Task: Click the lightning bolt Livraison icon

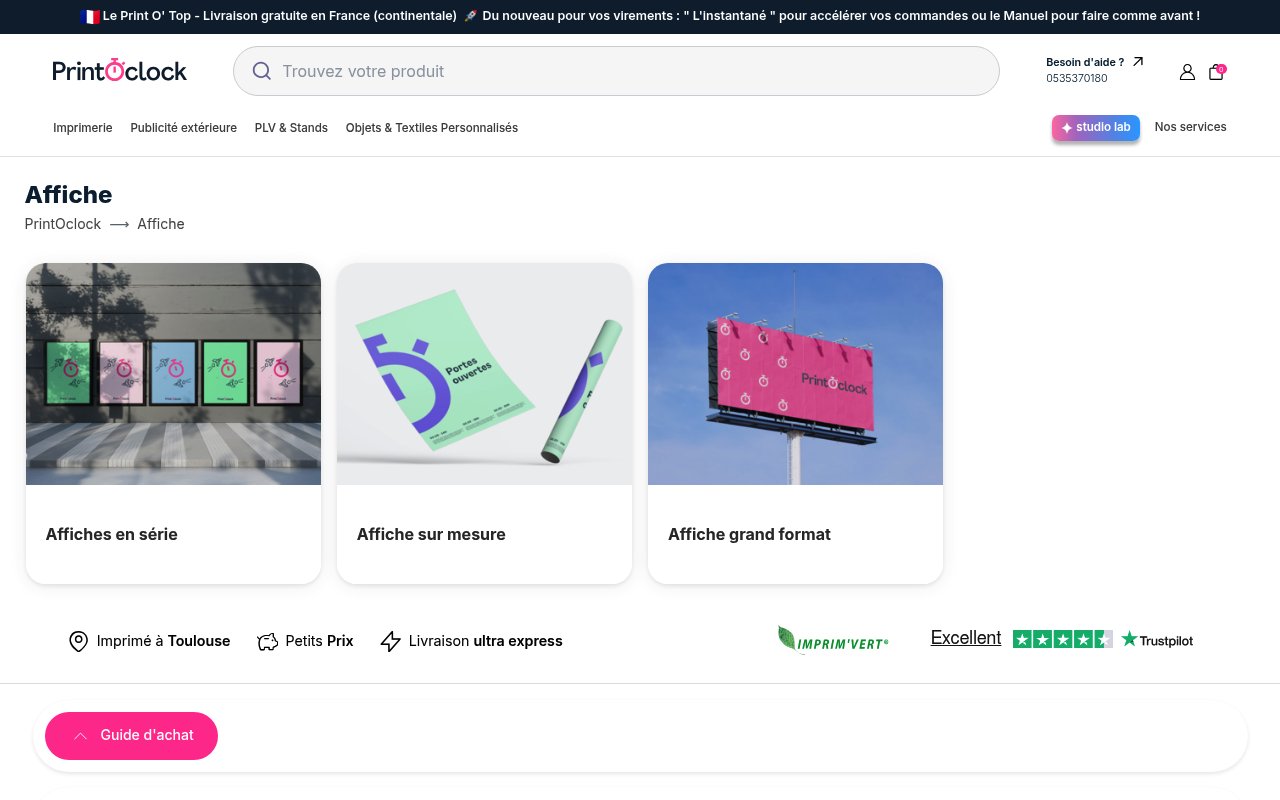Action: (391, 641)
